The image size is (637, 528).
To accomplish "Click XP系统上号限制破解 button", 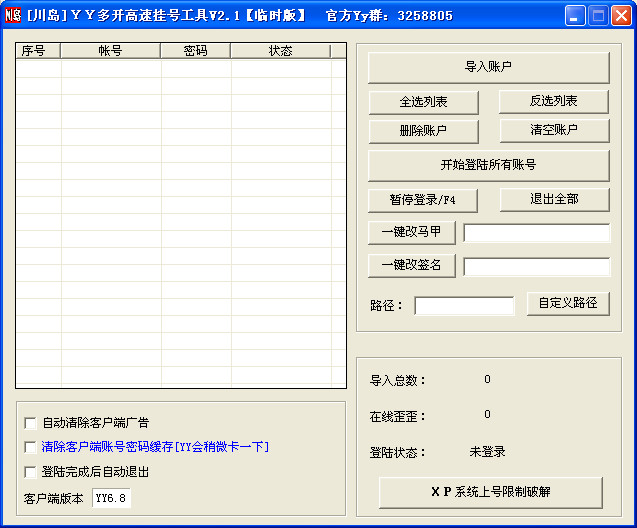I will 491,492.
